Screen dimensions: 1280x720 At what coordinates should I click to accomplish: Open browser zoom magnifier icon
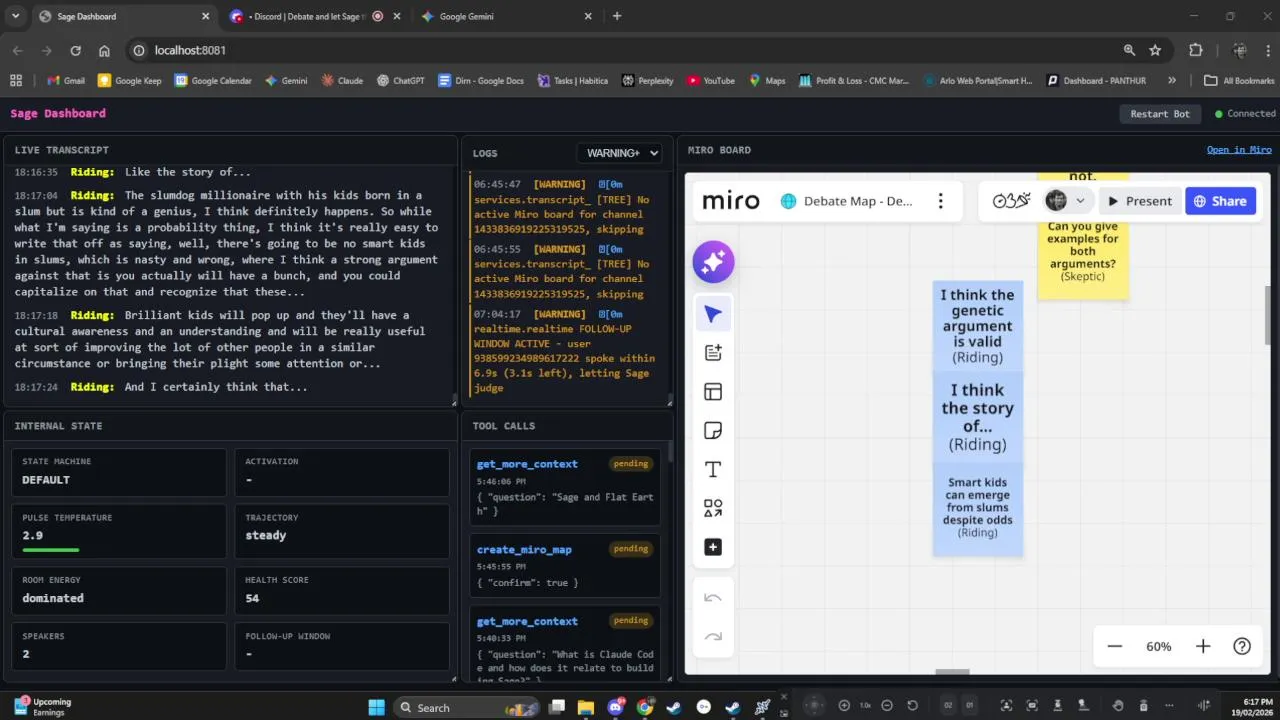click(x=1129, y=50)
